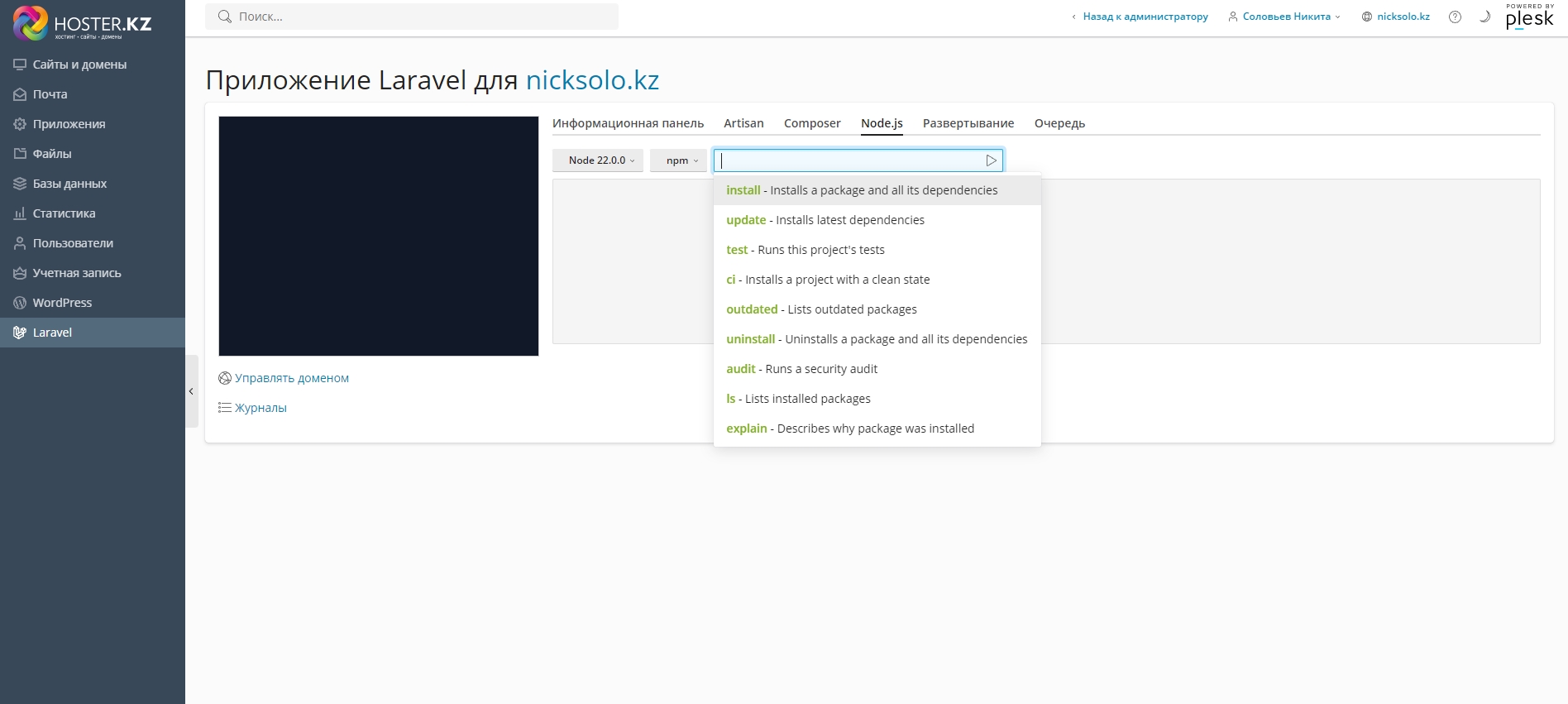This screenshot has width=1568, height=704.
Task: Open Статистика sidebar item
Action: pyautogui.click(x=93, y=213)
